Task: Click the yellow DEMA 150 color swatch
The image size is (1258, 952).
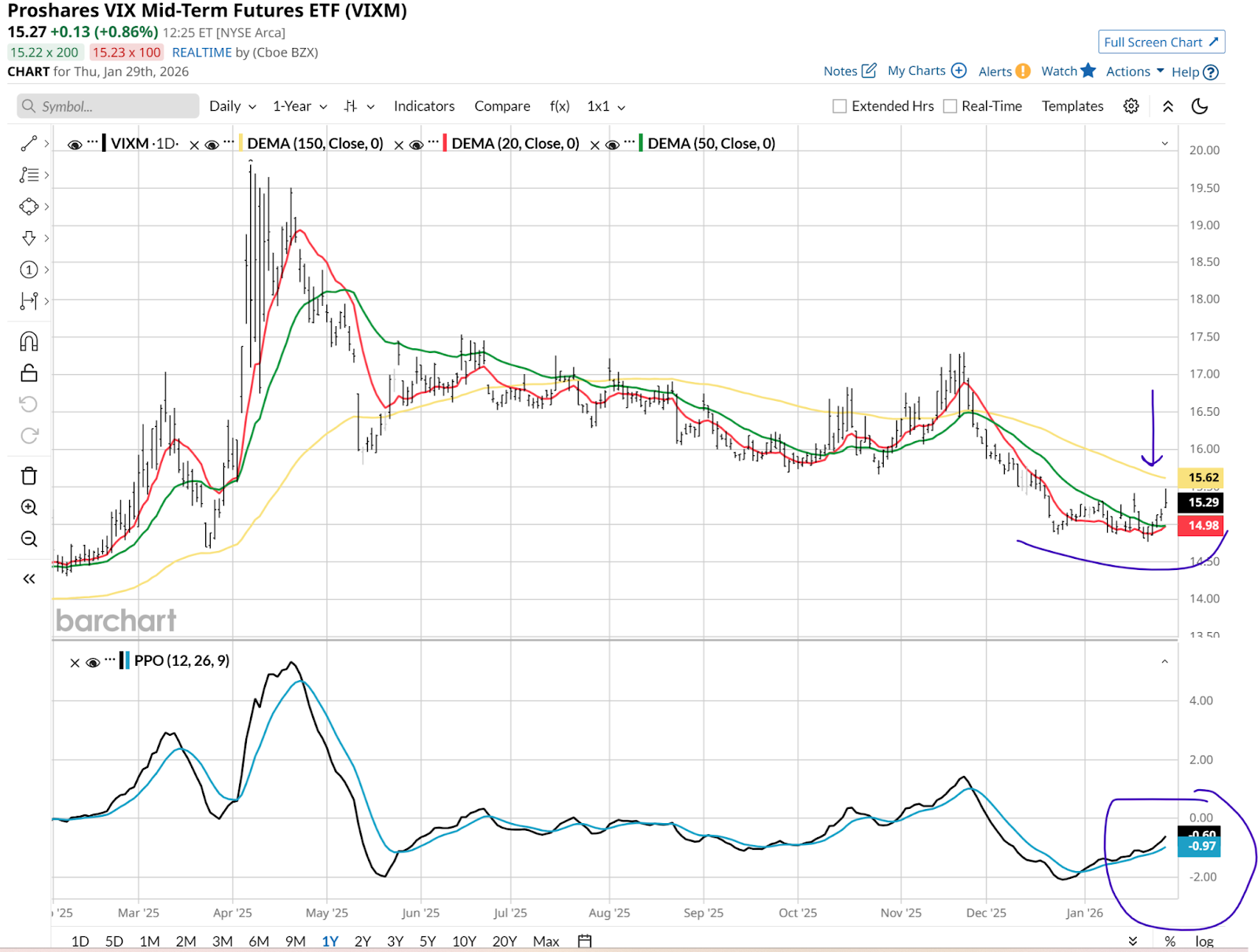Action: pos(241,143)
